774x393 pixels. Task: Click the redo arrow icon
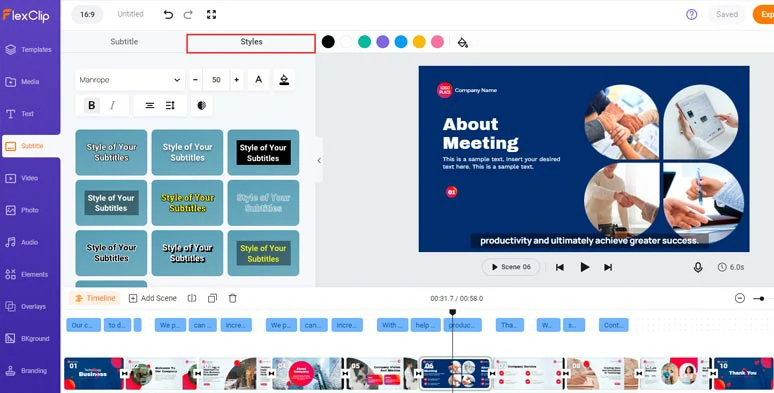click(188, 14)
